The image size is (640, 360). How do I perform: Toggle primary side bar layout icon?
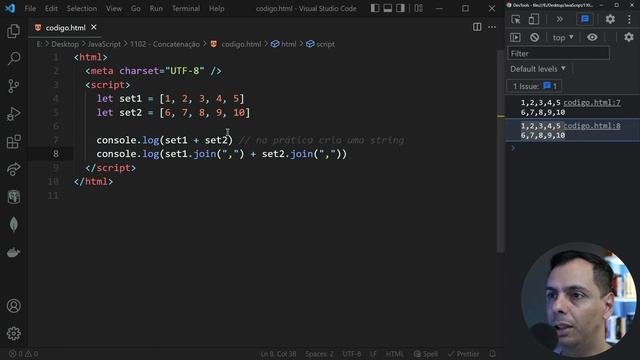[375, 8]
